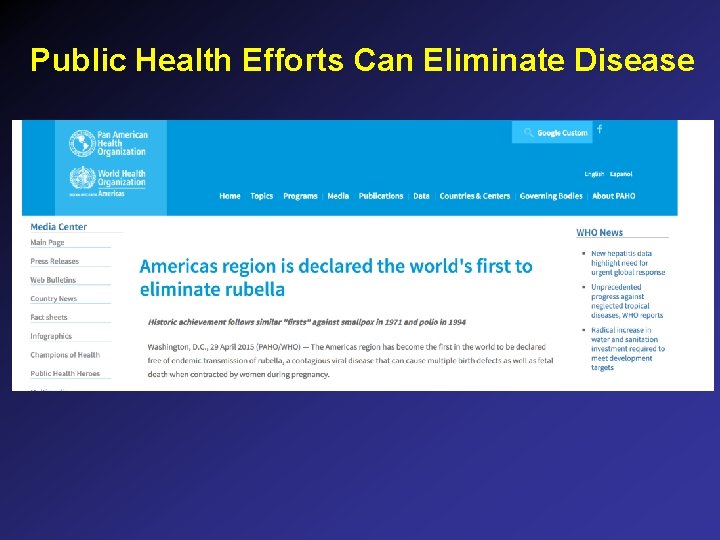Click the World Health Organization Americas logo
Viewport: 720px width, 540px height.
[x=108, y=181]
